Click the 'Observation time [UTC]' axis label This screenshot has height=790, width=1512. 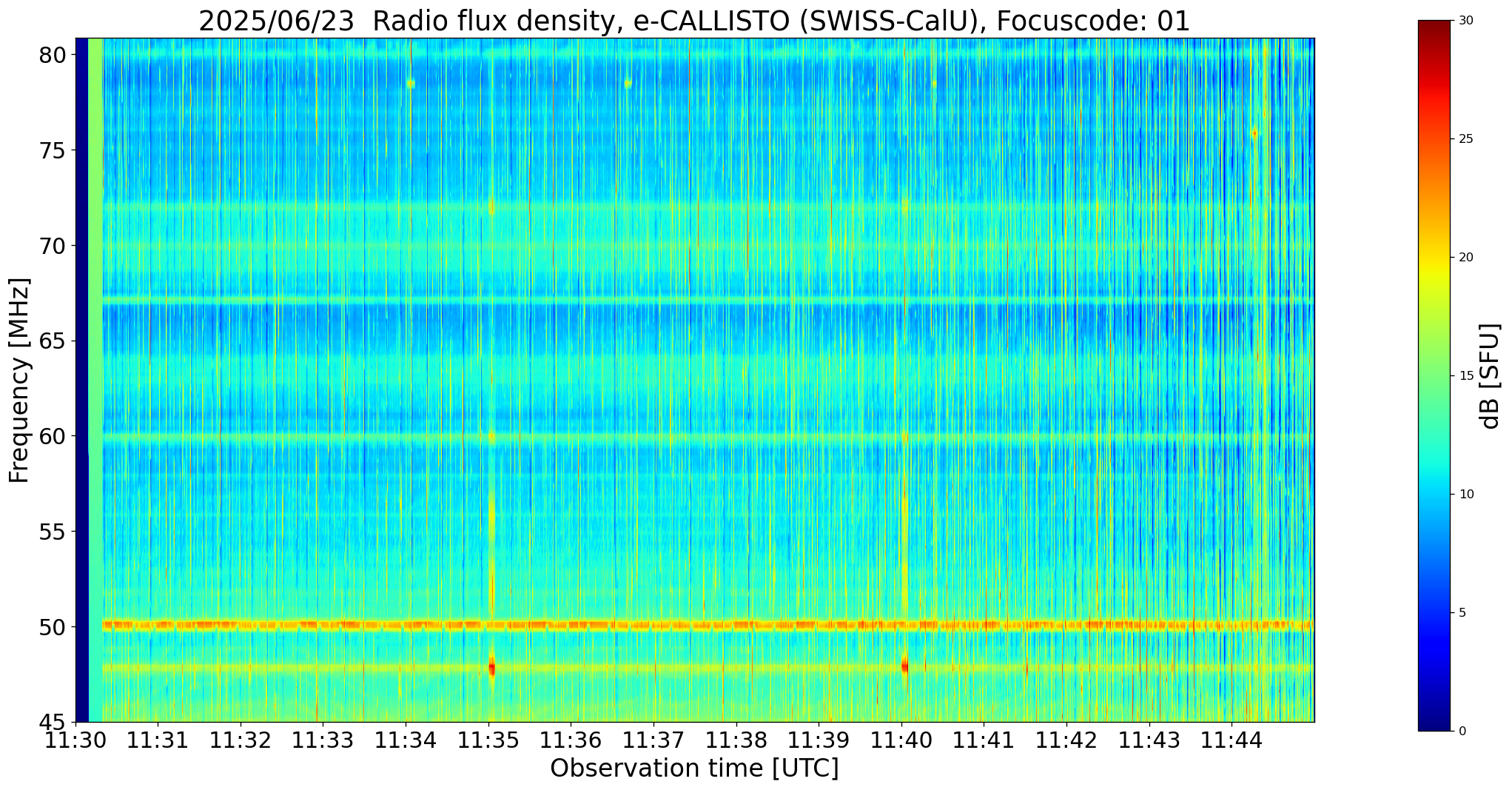[x=694, y=769]
